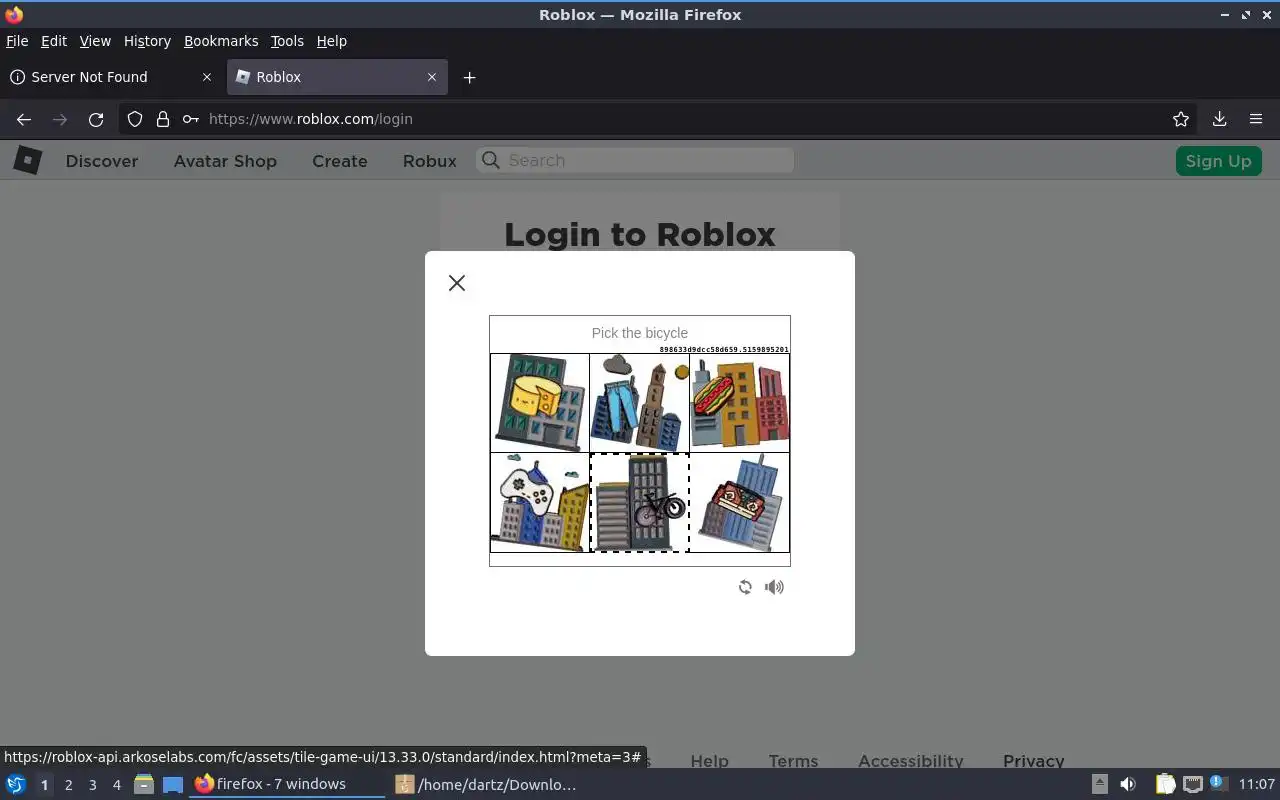Open the History menu
The height and width of the screenshot is (800, 1280).
pyautogui.click(x=147, y=41)
